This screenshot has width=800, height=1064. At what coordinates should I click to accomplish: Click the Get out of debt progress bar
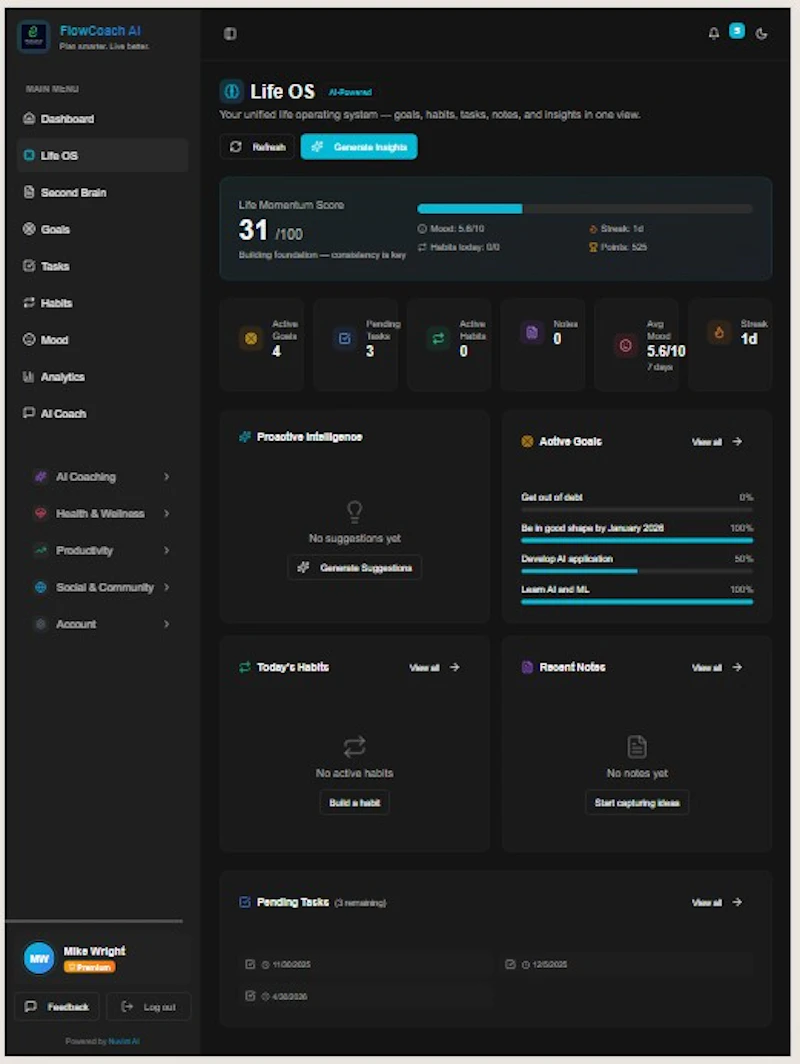pyautogui.click(x=637, y=510)
